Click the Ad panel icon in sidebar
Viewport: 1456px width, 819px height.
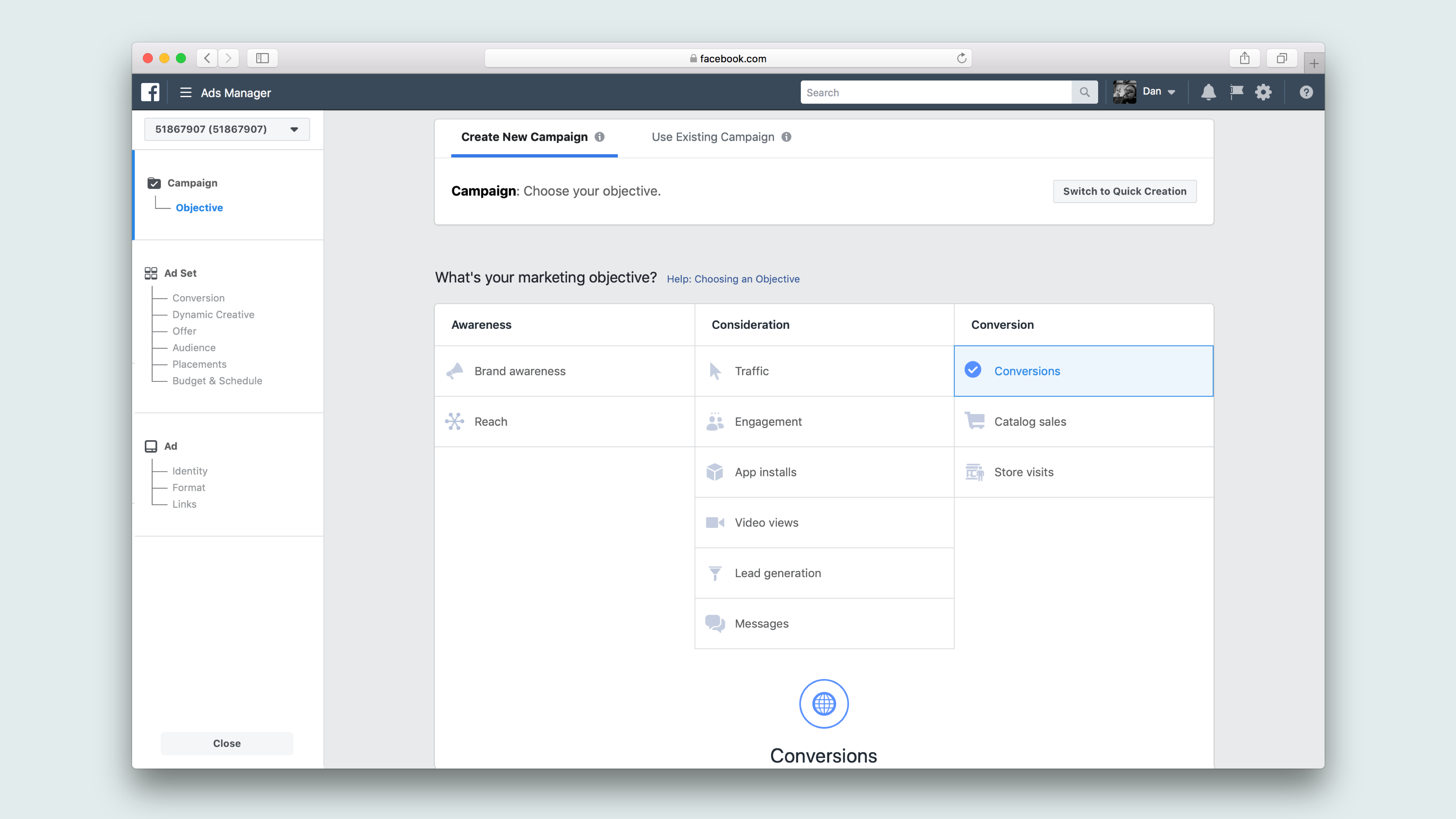tap(151, 446)
